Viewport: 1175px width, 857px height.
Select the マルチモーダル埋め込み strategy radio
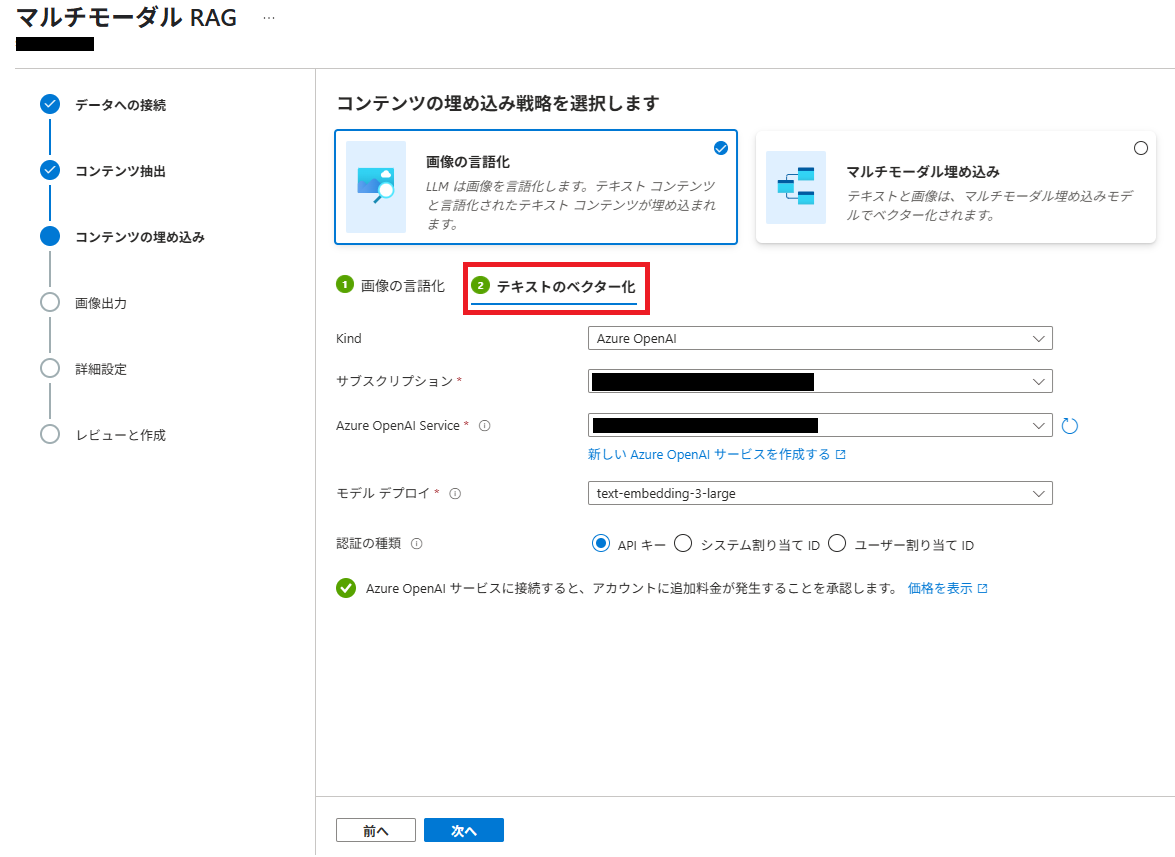(x=1141, y=148)
